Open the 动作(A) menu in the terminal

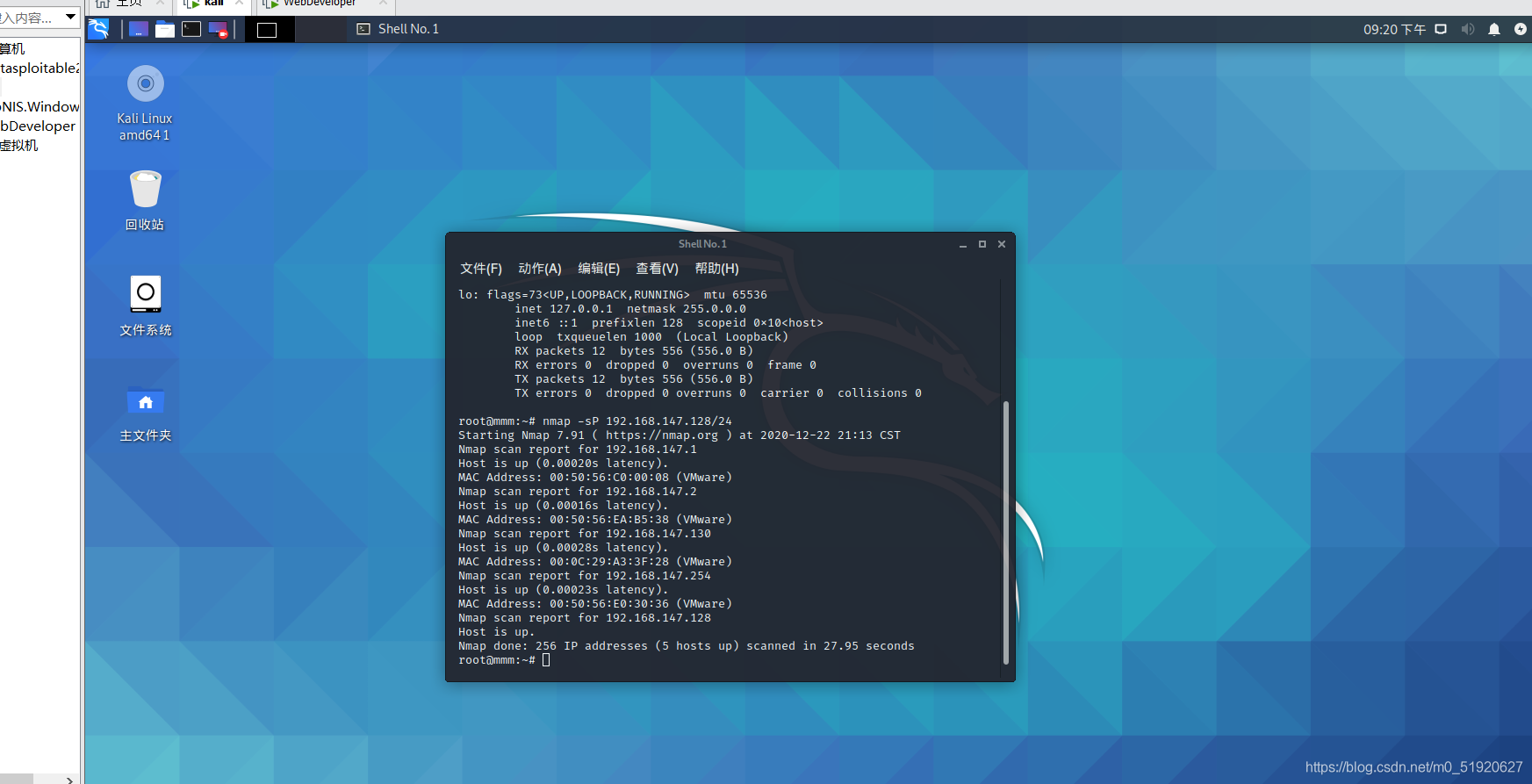click(x=540, y=269)
